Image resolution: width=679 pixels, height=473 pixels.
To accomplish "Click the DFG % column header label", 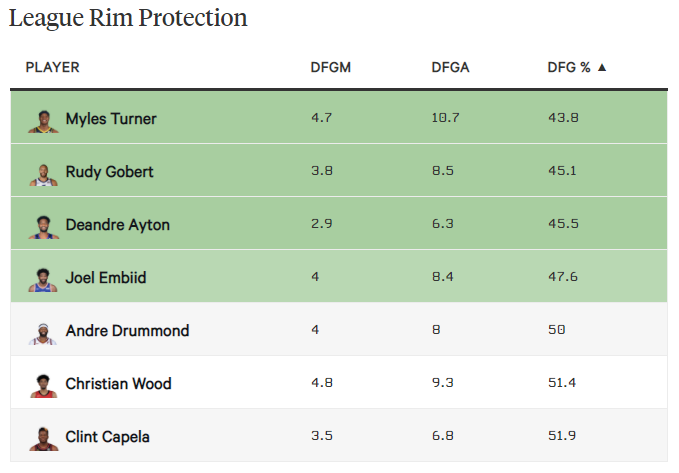I will point(569,68).
